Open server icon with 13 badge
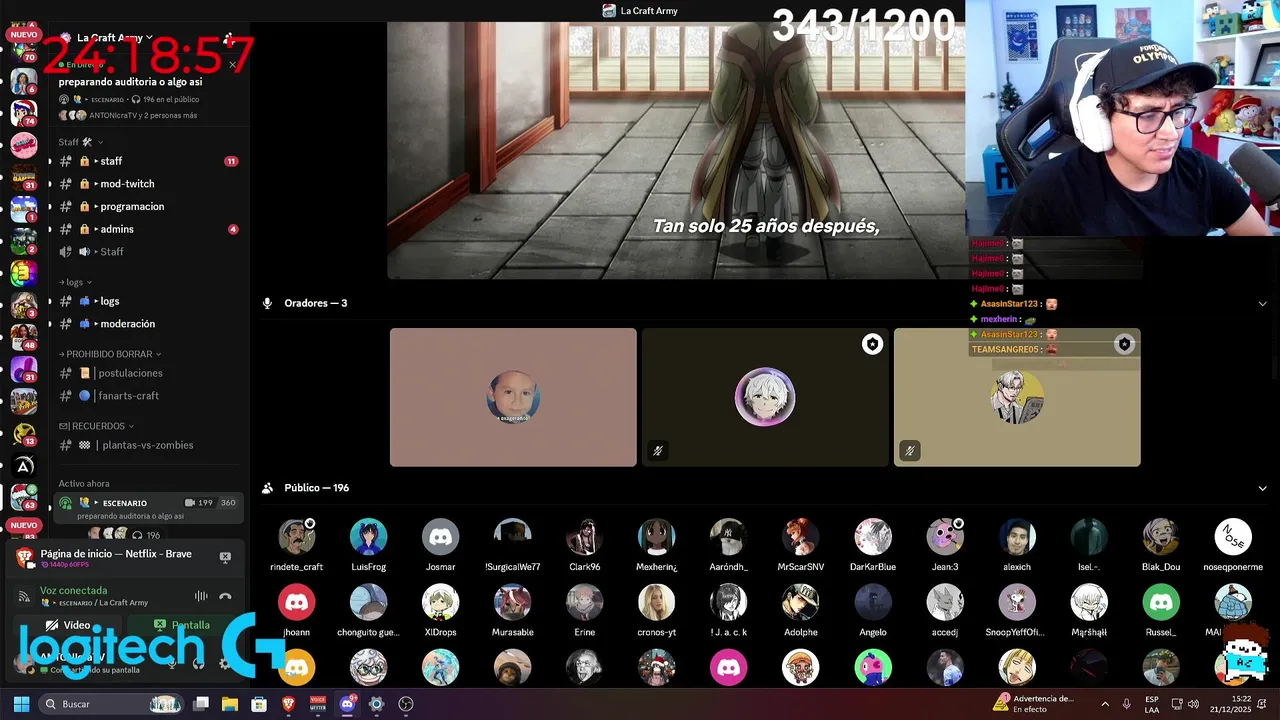 [x=23, y=433]
